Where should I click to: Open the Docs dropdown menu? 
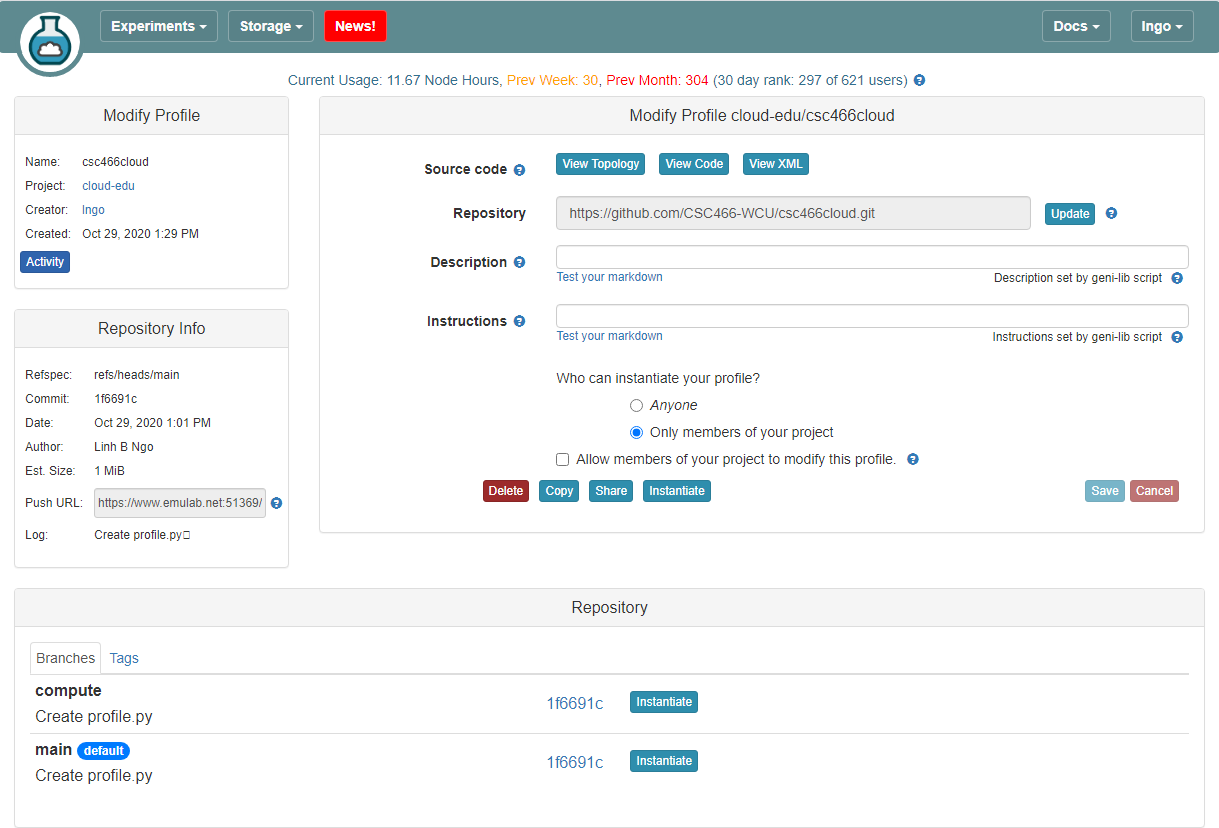tap(1075, 26)
